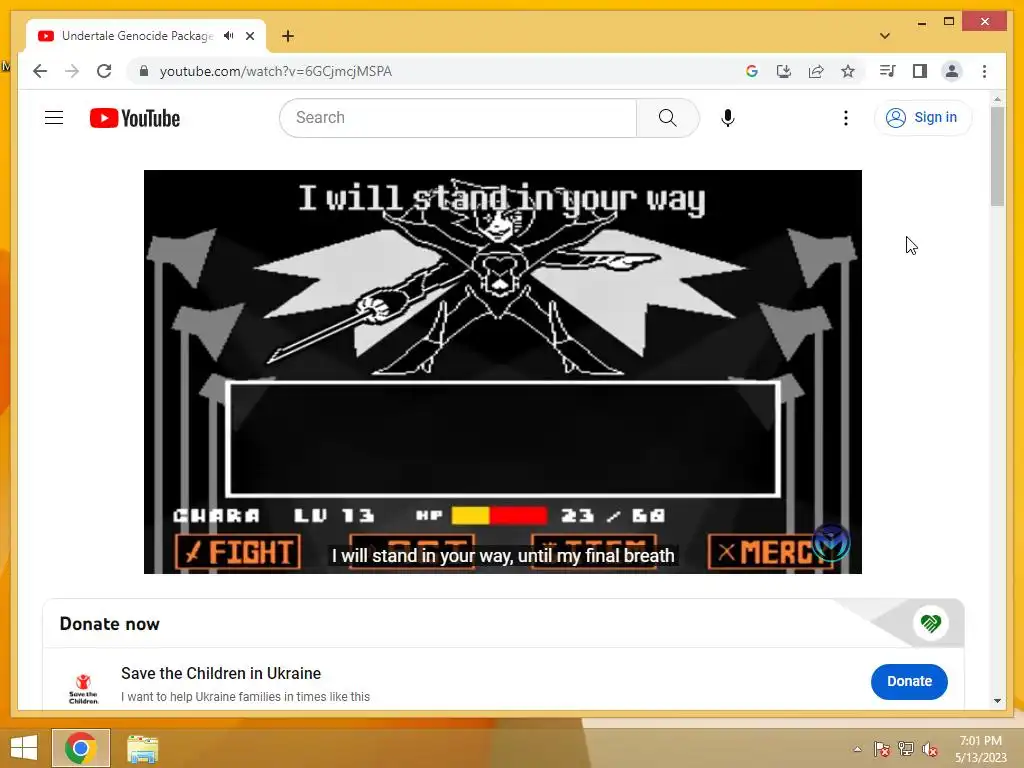
Task: Share this page from the address bar
Action: pos(816,71)
